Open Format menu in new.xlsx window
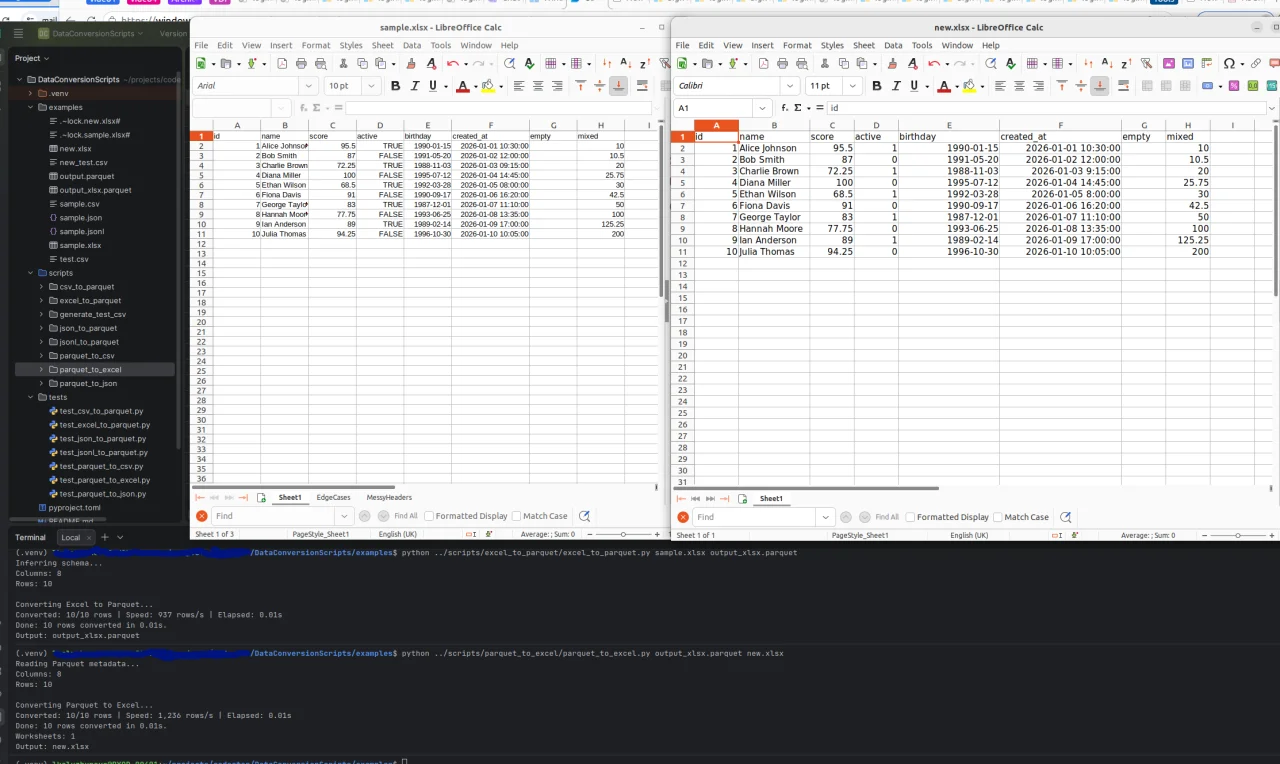1280x764 pixels. point(797,45)
